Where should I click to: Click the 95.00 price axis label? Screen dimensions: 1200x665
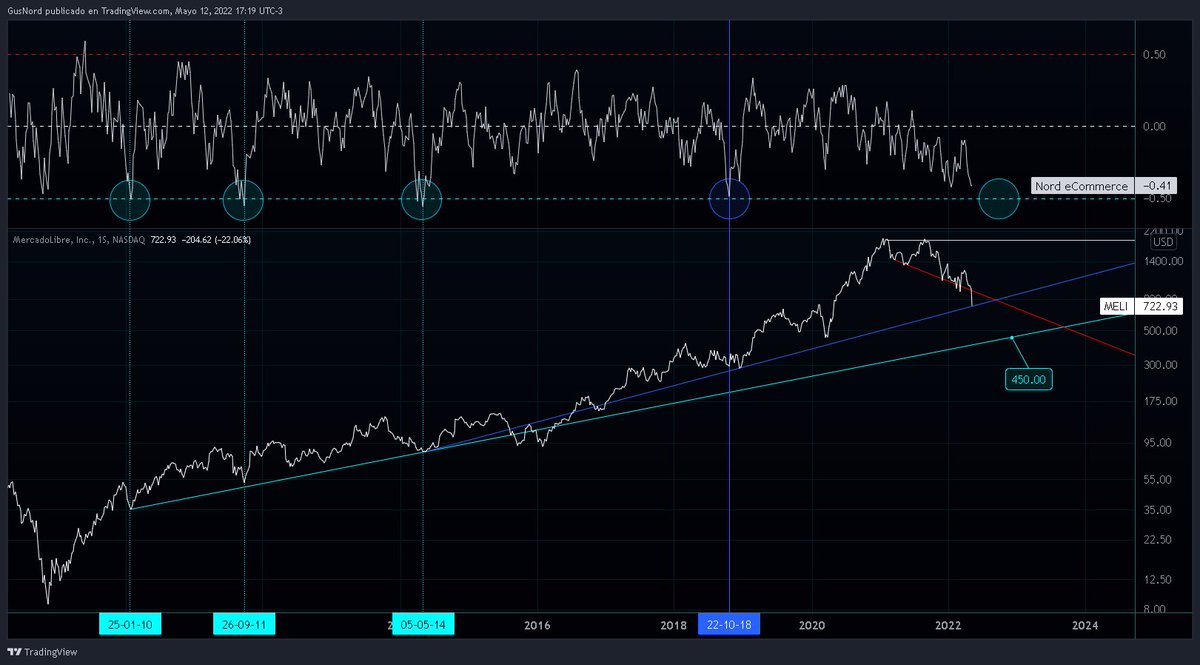click(x=1157, y=441)
